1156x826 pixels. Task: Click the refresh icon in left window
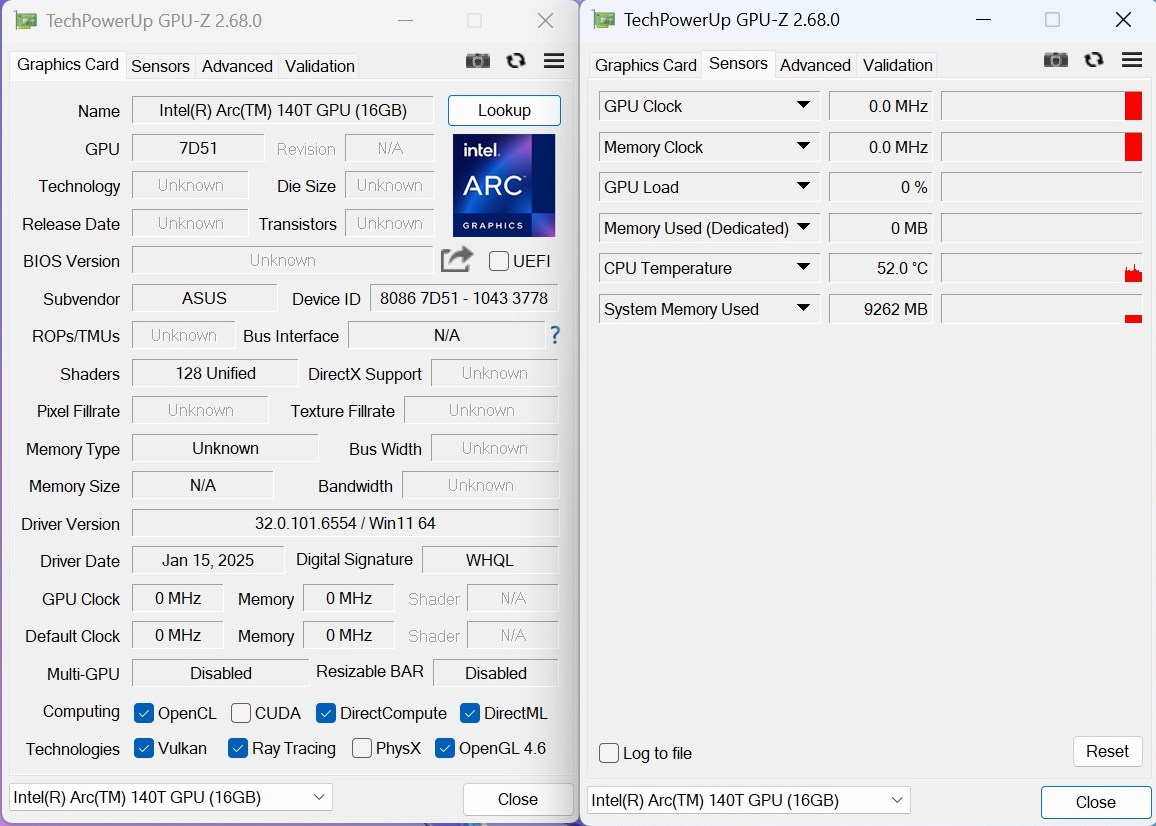516,61
